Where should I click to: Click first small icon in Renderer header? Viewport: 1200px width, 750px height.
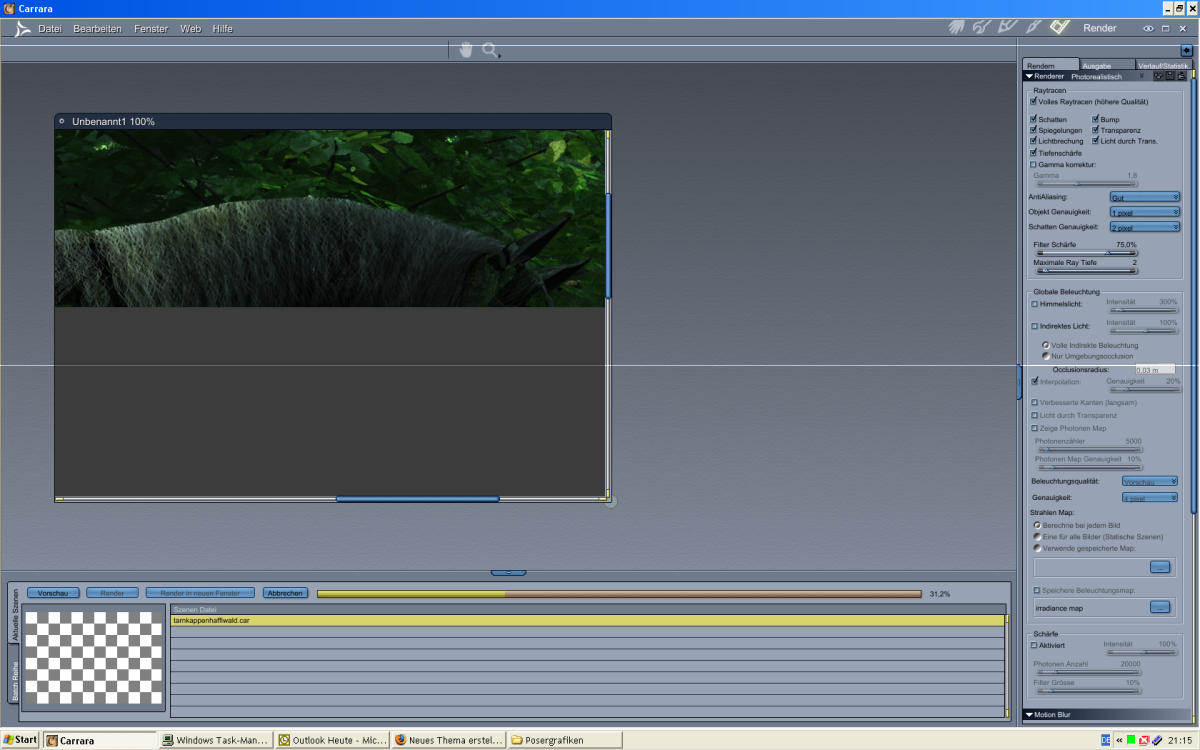[x=1158, y=76]
